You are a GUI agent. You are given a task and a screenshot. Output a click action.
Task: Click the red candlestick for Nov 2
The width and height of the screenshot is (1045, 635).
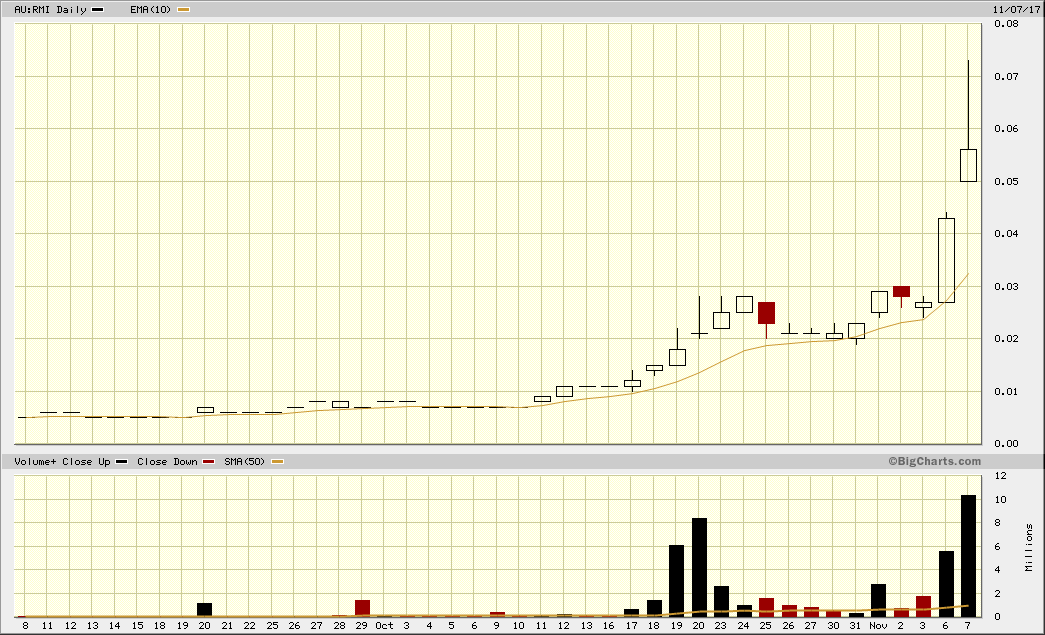tap(901, 291)
